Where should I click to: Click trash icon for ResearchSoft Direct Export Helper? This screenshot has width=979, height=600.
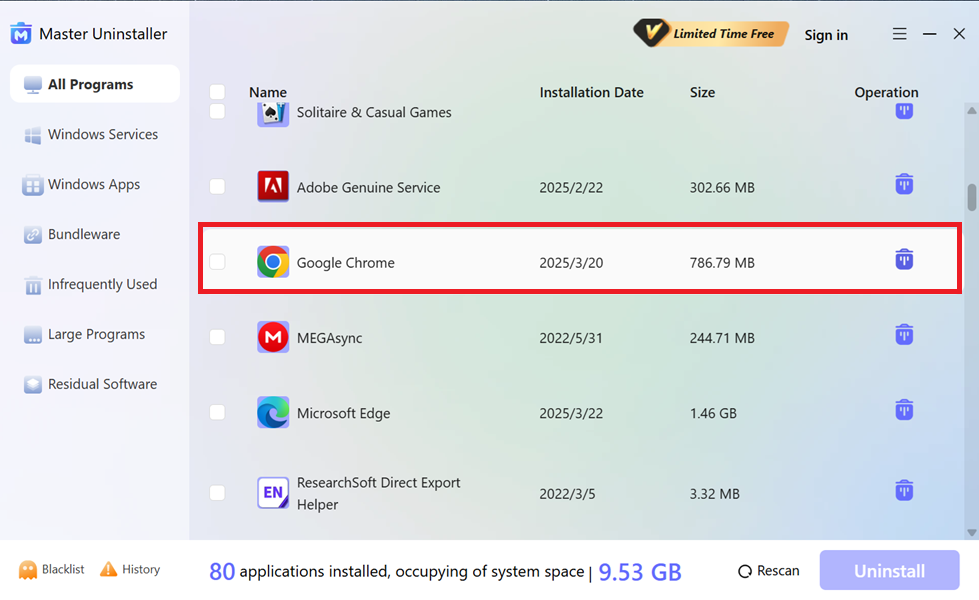(x=904, y=490)
